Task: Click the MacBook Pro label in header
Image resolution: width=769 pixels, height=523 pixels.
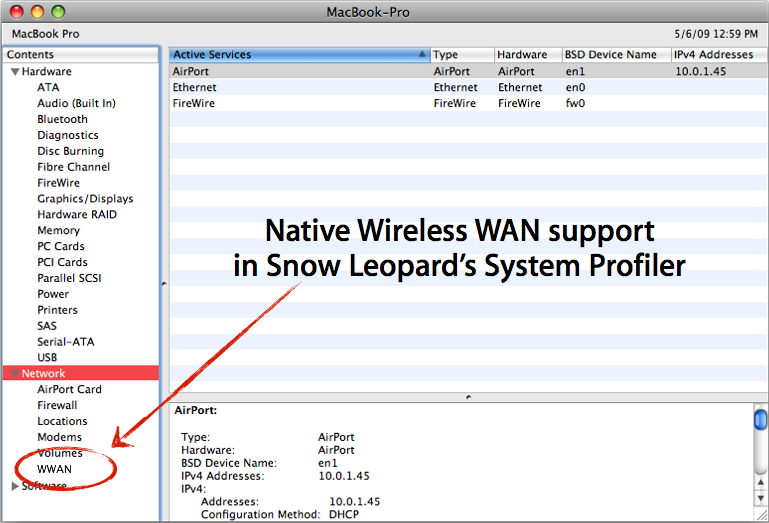Action: click(46, 34)
